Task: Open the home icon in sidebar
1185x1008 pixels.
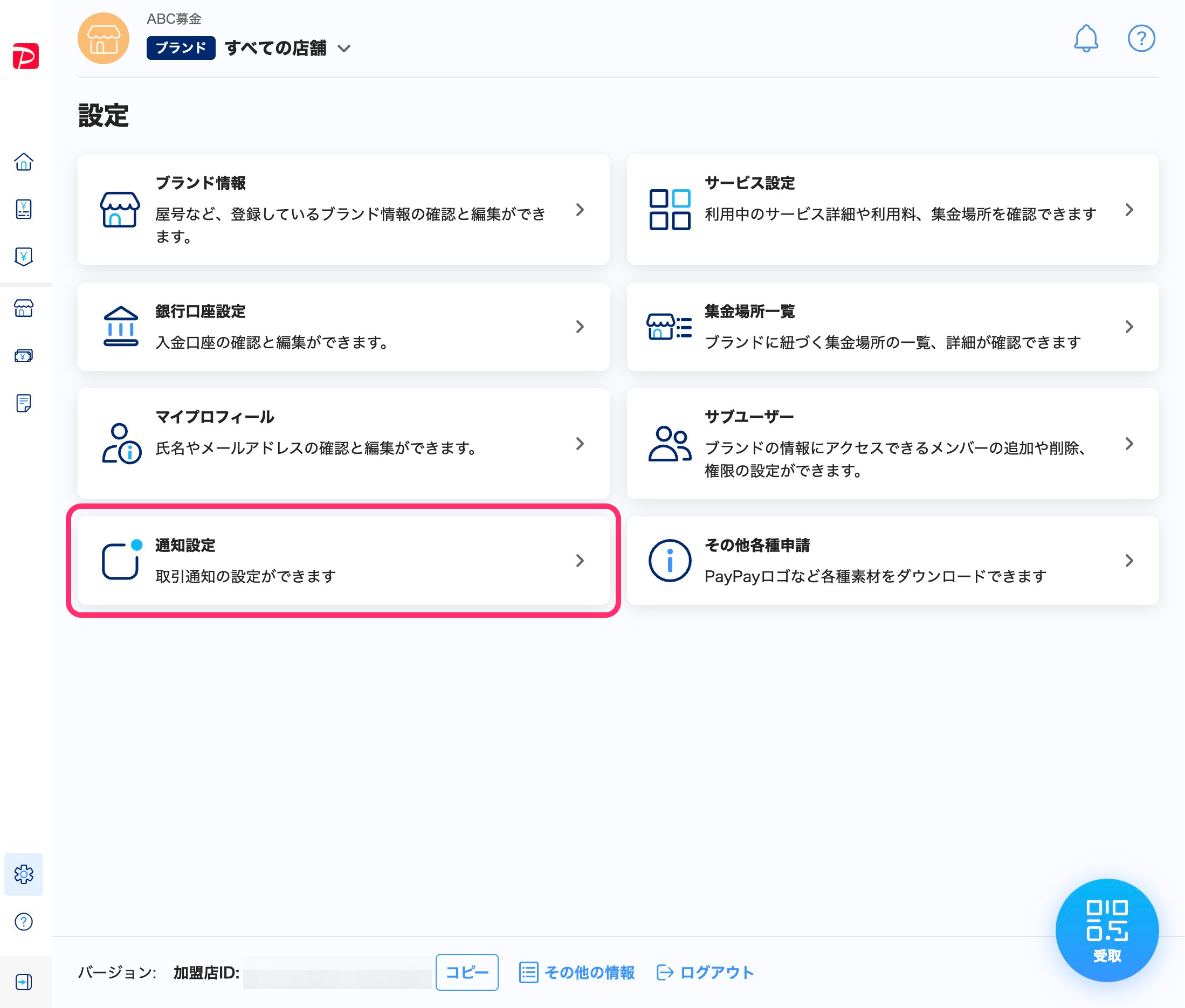Action: (23, 162)
